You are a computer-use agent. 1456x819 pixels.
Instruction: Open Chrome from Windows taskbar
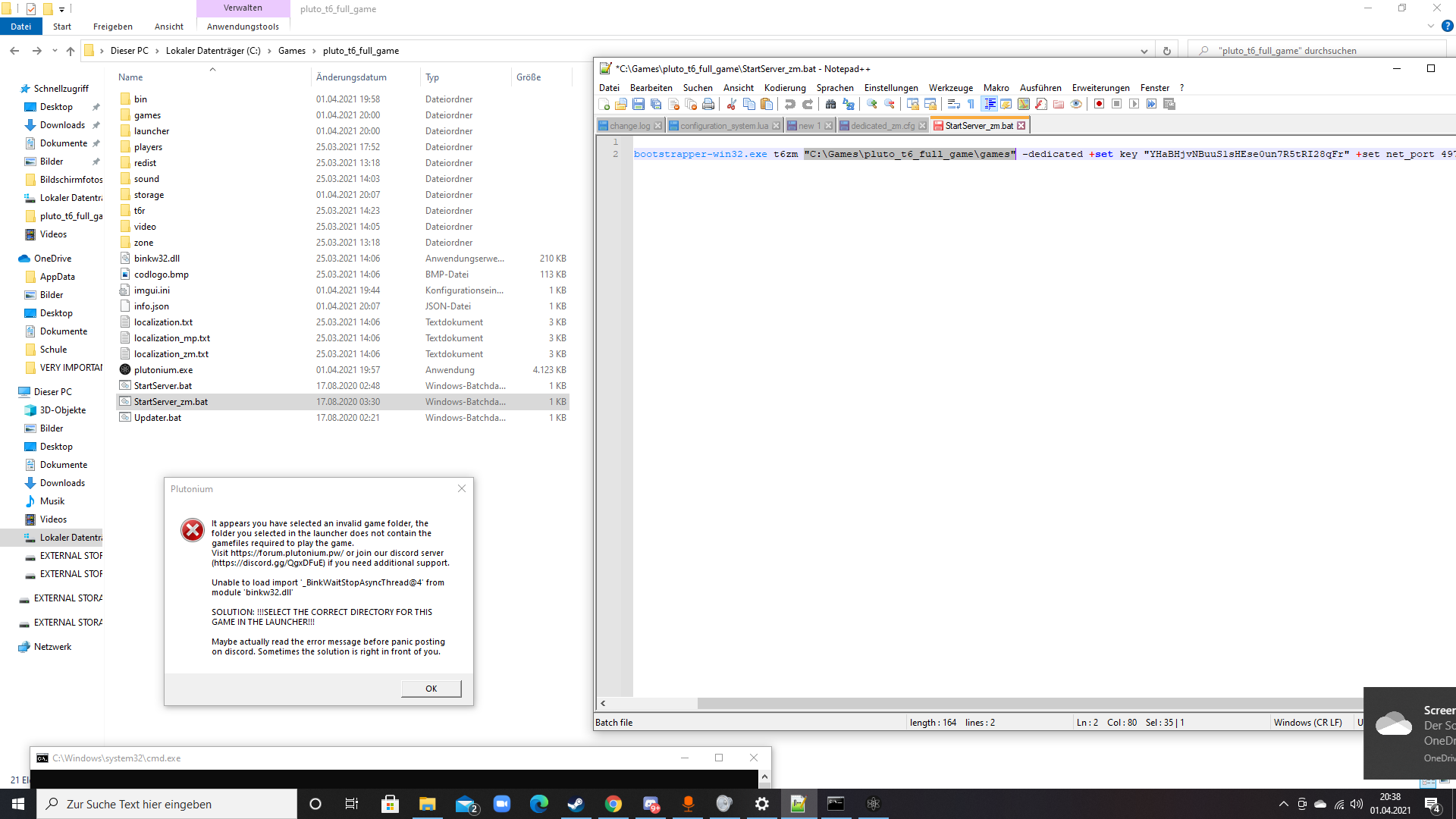tap(613, 804)
